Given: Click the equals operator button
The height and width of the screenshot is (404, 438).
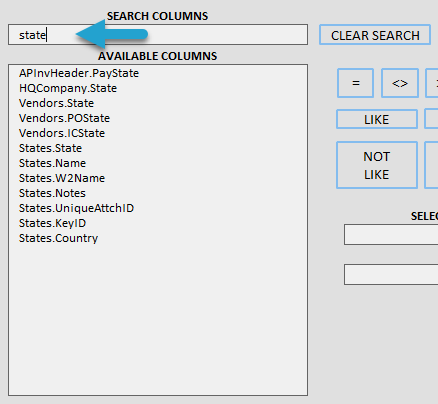Looking at the screenshot, I should pos(355,83).
